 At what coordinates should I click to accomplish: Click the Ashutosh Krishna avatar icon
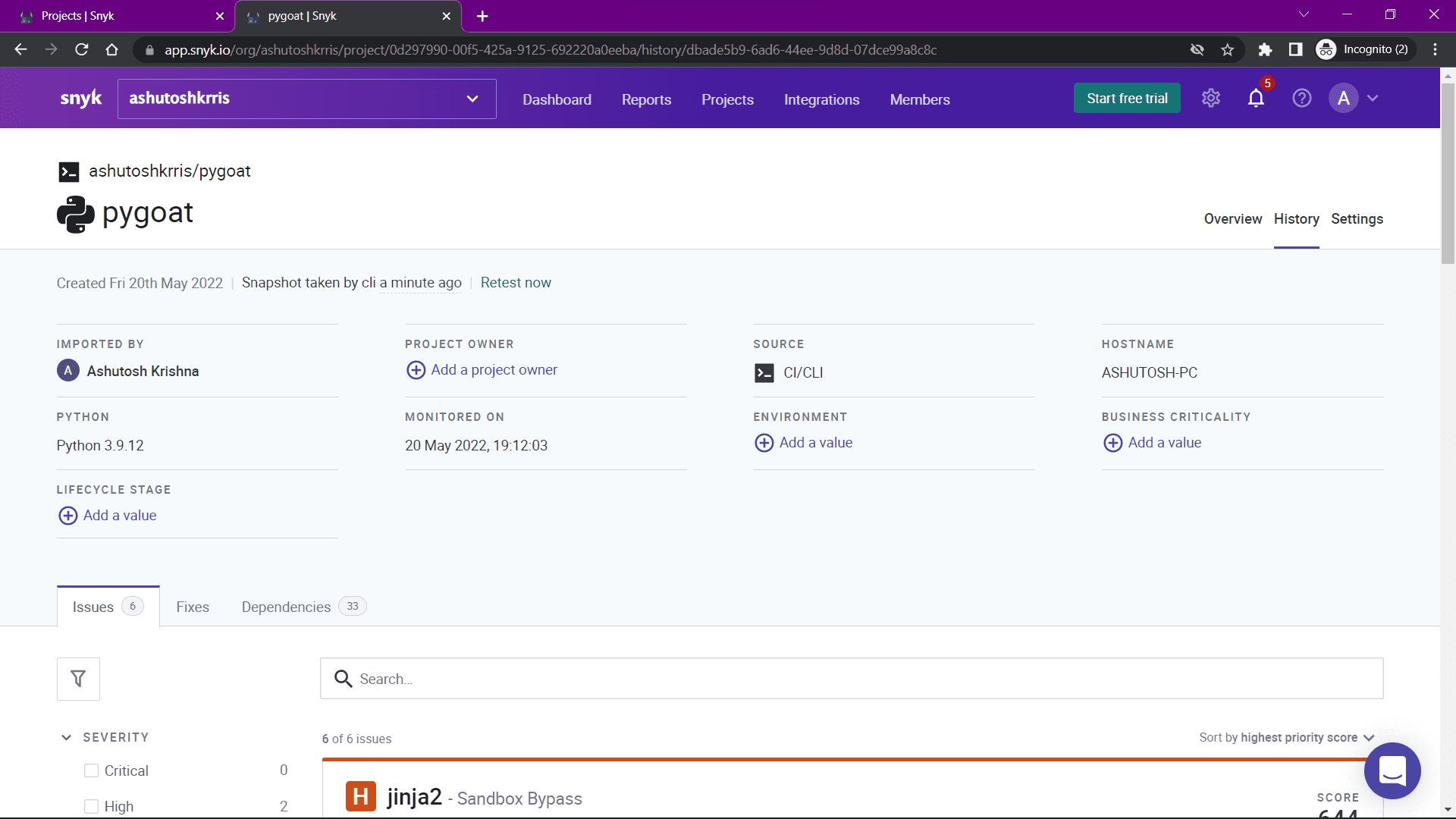tap(68, 371)
